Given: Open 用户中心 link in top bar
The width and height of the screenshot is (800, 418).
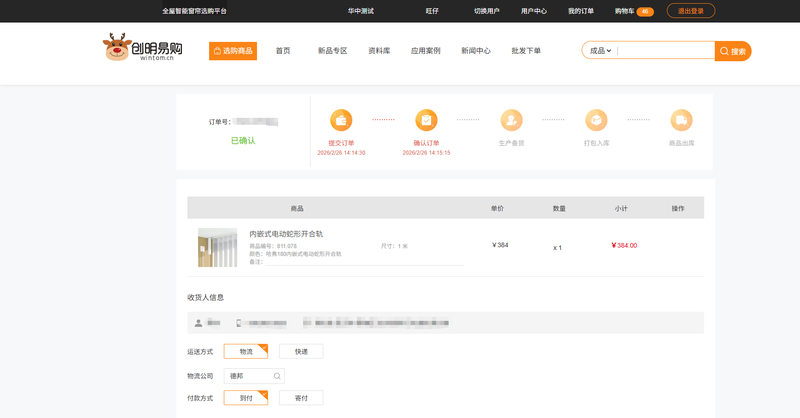Looking at the screenshot, I should pos(534,11).
